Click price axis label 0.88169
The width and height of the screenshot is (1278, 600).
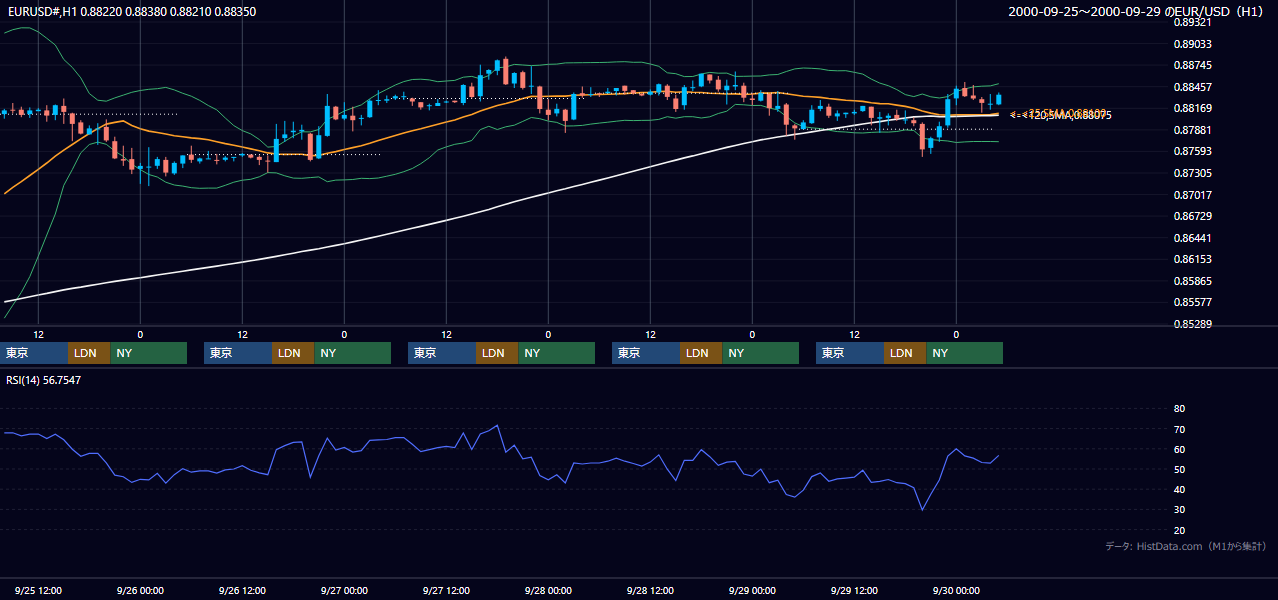(x=1192, y=108)
